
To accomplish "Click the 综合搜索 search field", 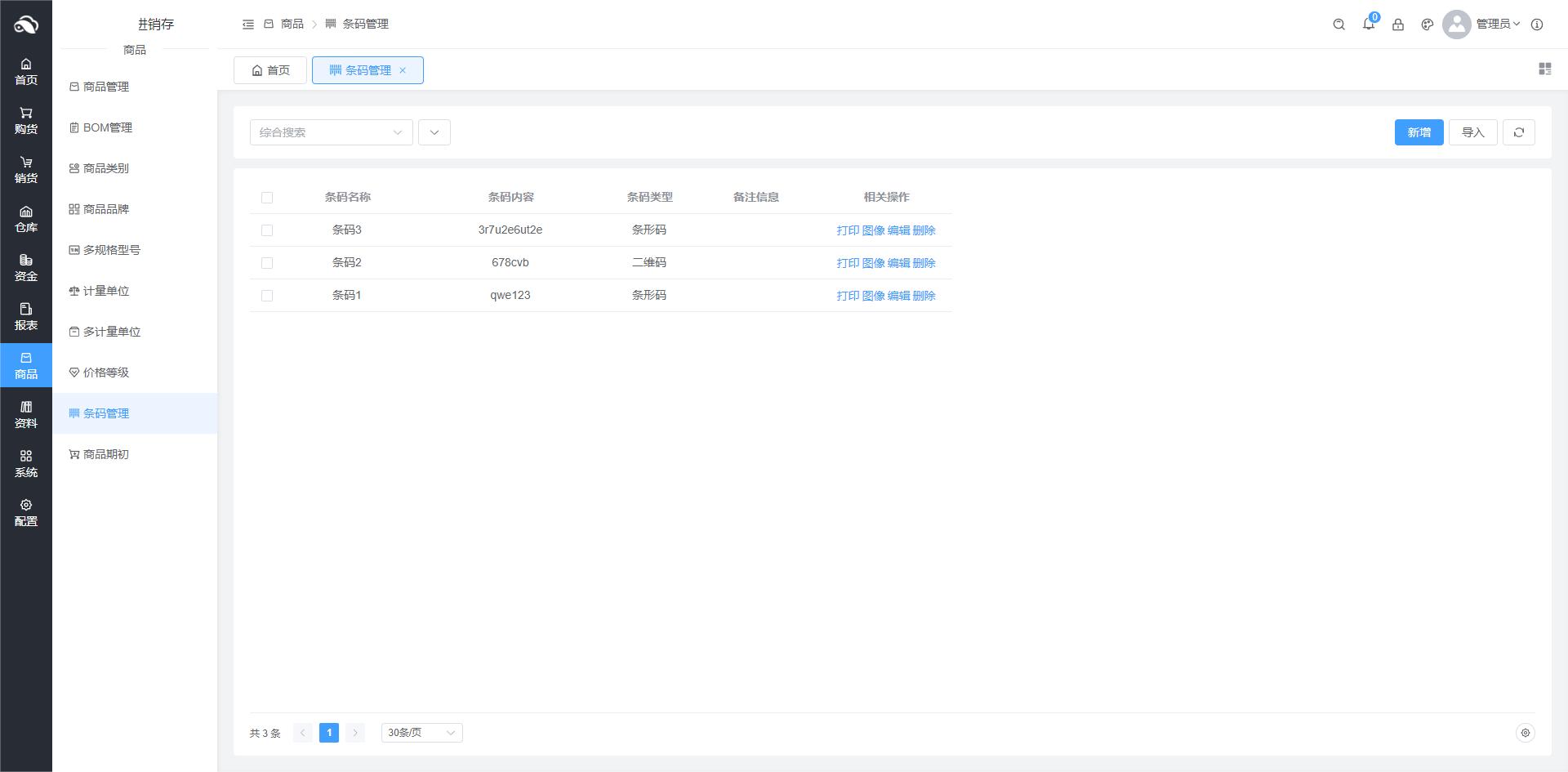I will point(323,132).
